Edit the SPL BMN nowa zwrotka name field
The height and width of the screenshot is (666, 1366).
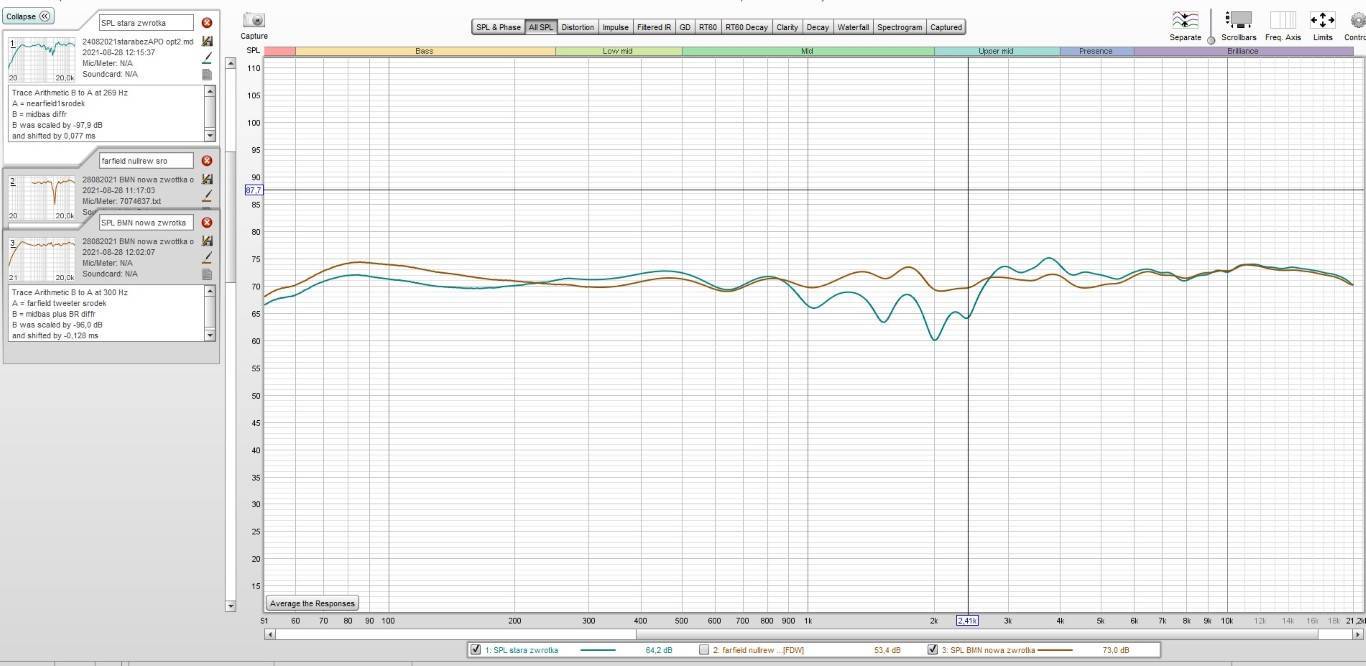point(146,222)
